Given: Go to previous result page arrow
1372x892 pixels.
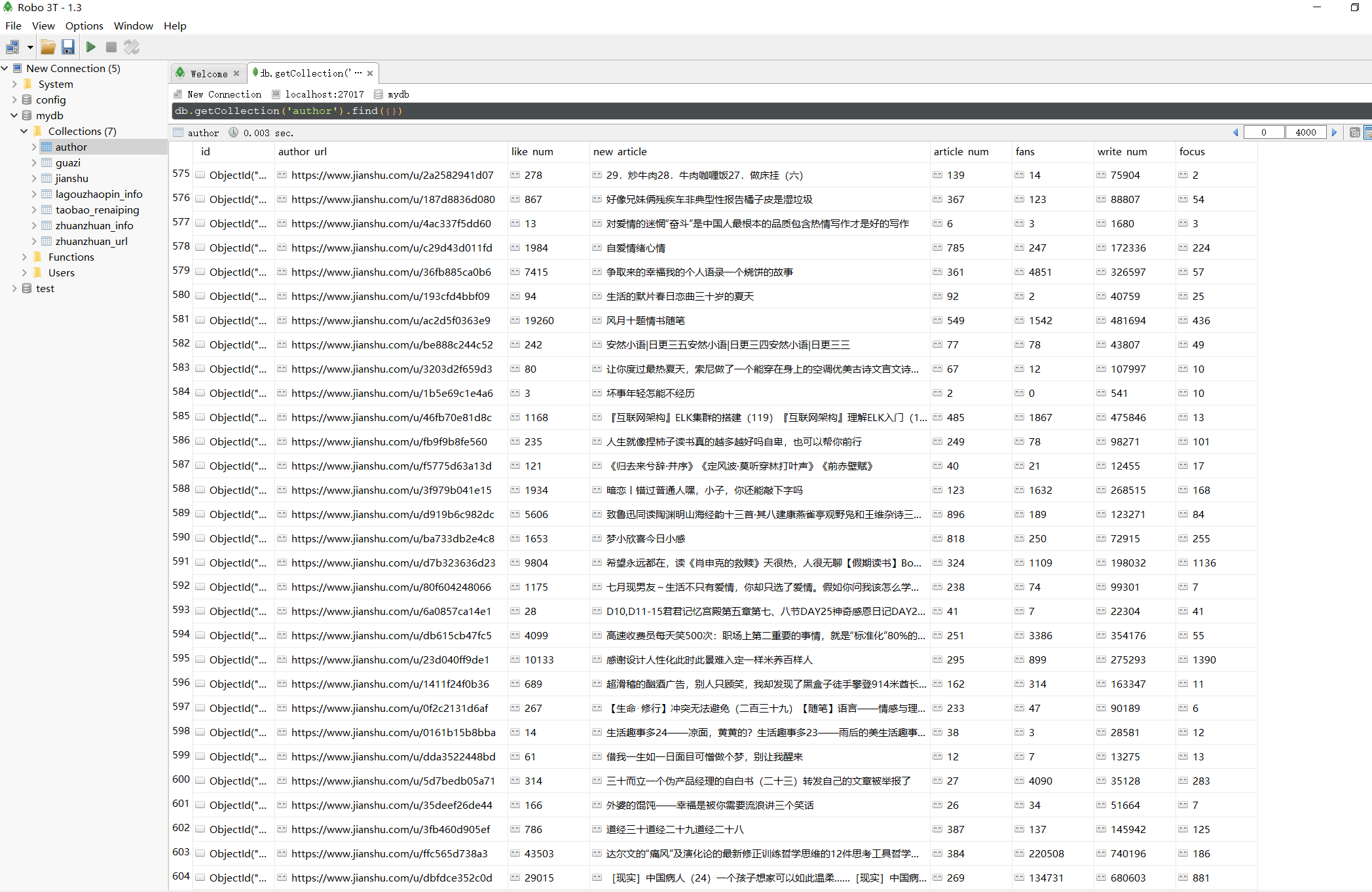Looking at the screenshot, I should tap(1236, 132).
